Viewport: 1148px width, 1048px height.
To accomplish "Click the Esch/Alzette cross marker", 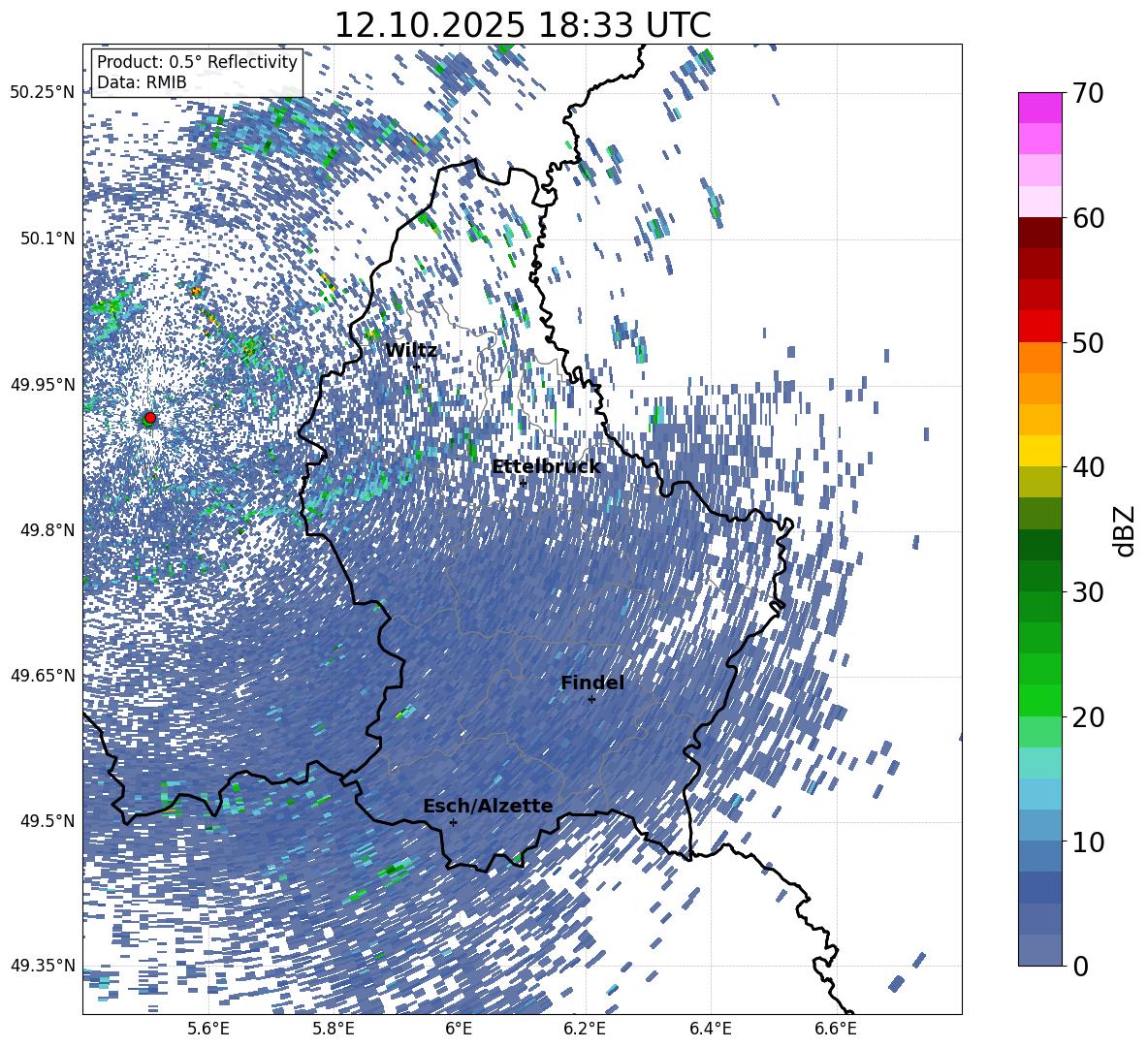I will (x=453, y=822).
